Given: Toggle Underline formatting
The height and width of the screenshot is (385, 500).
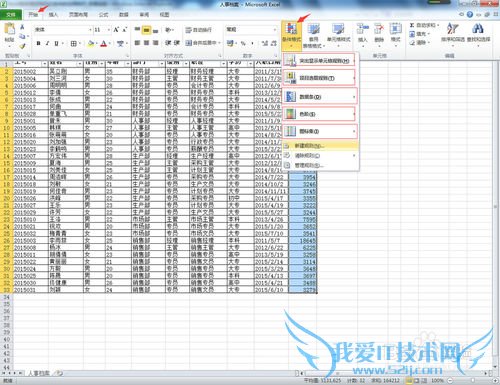Looking at the screenshot, I should click(56, 43).
